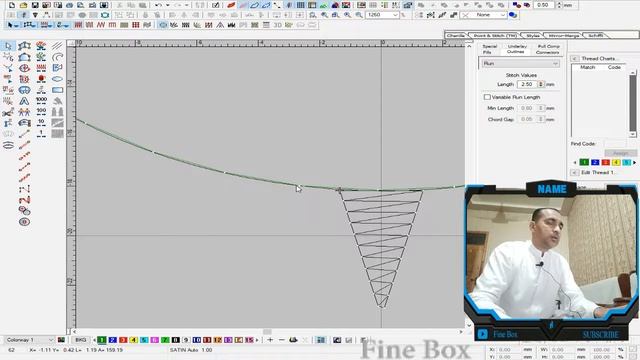Pick green color 1 in bottom palette

click(x=102, y=340)
